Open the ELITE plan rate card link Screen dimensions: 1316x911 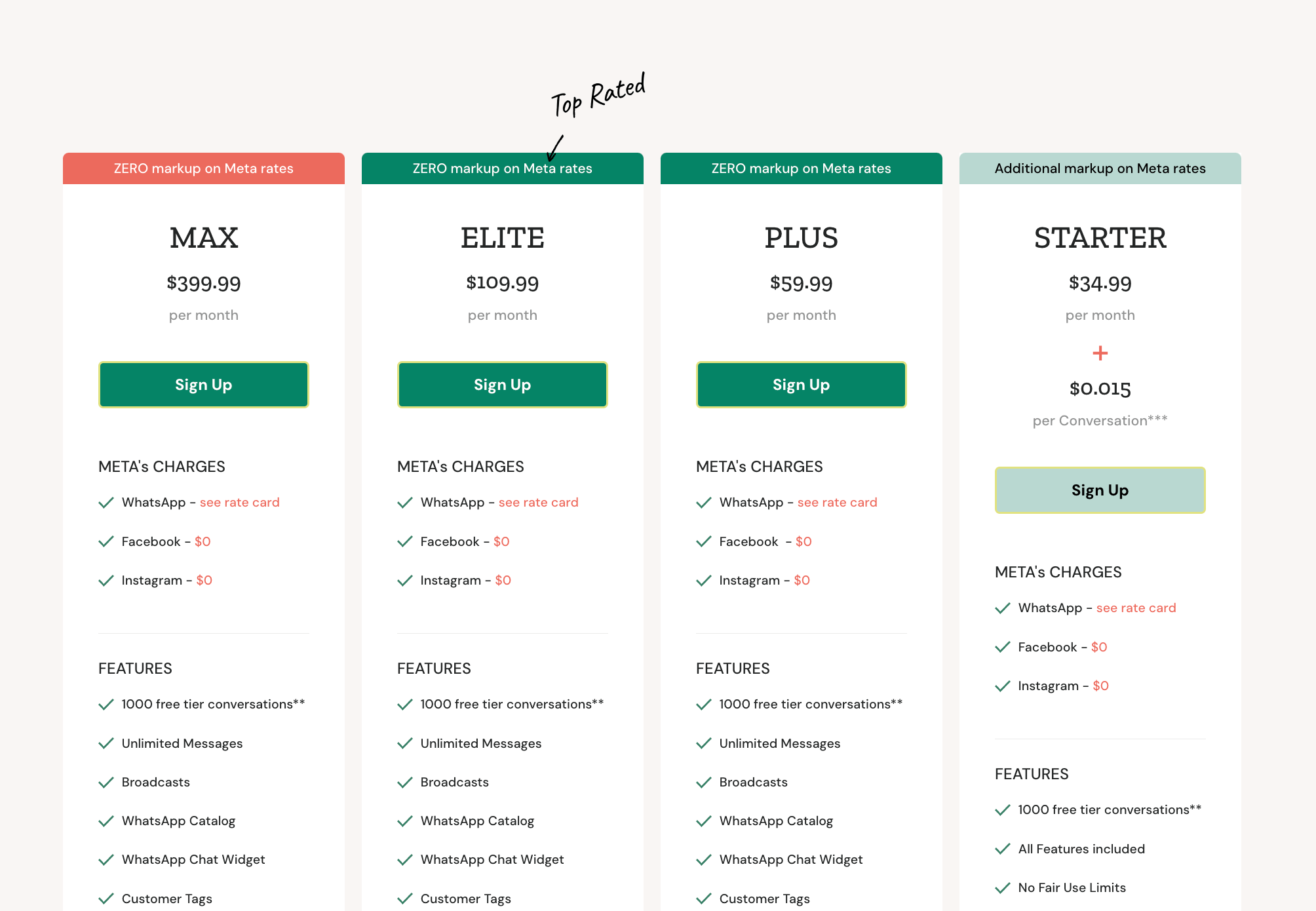[x=537, y=502]
